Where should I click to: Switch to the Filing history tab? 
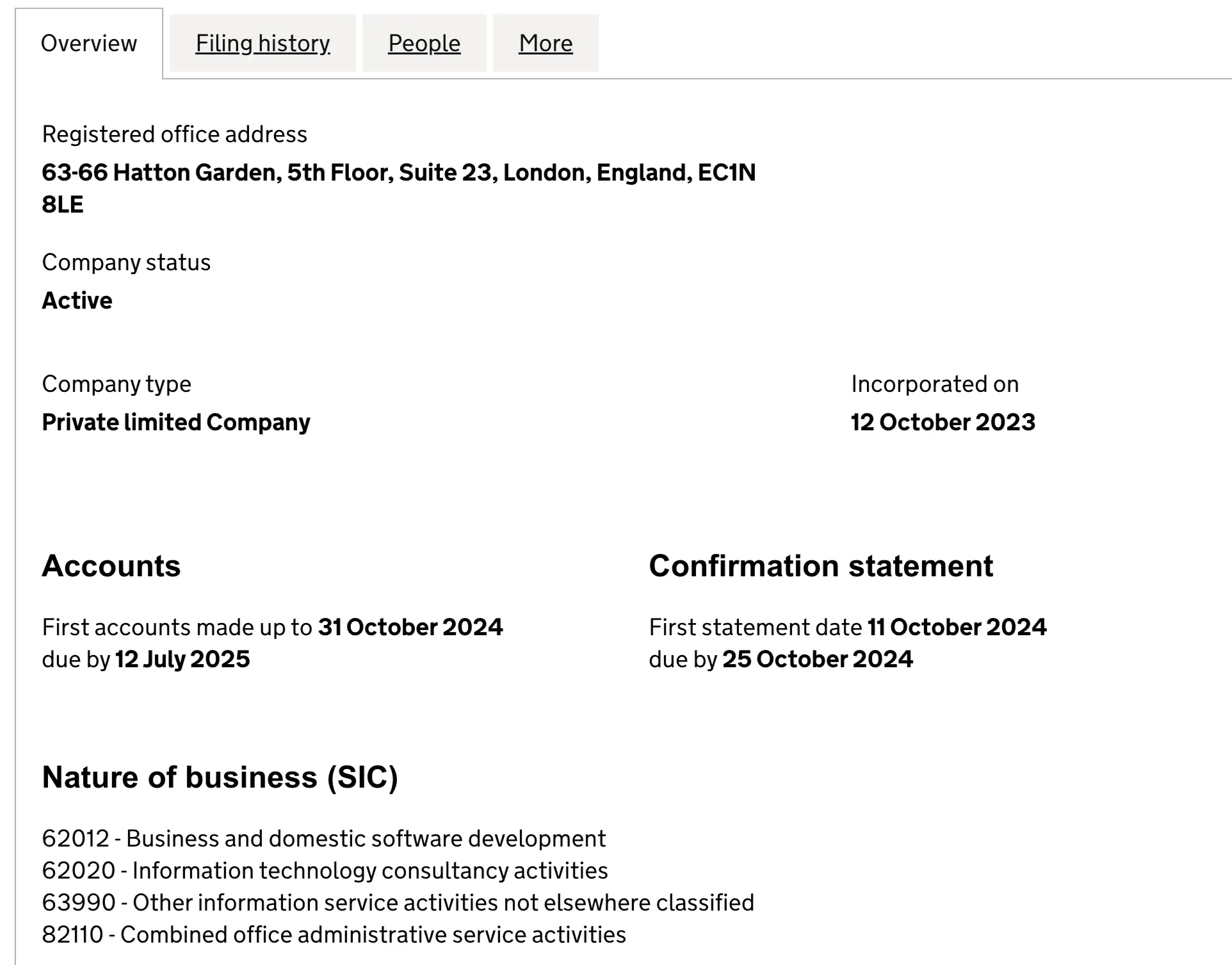point(263,44)
